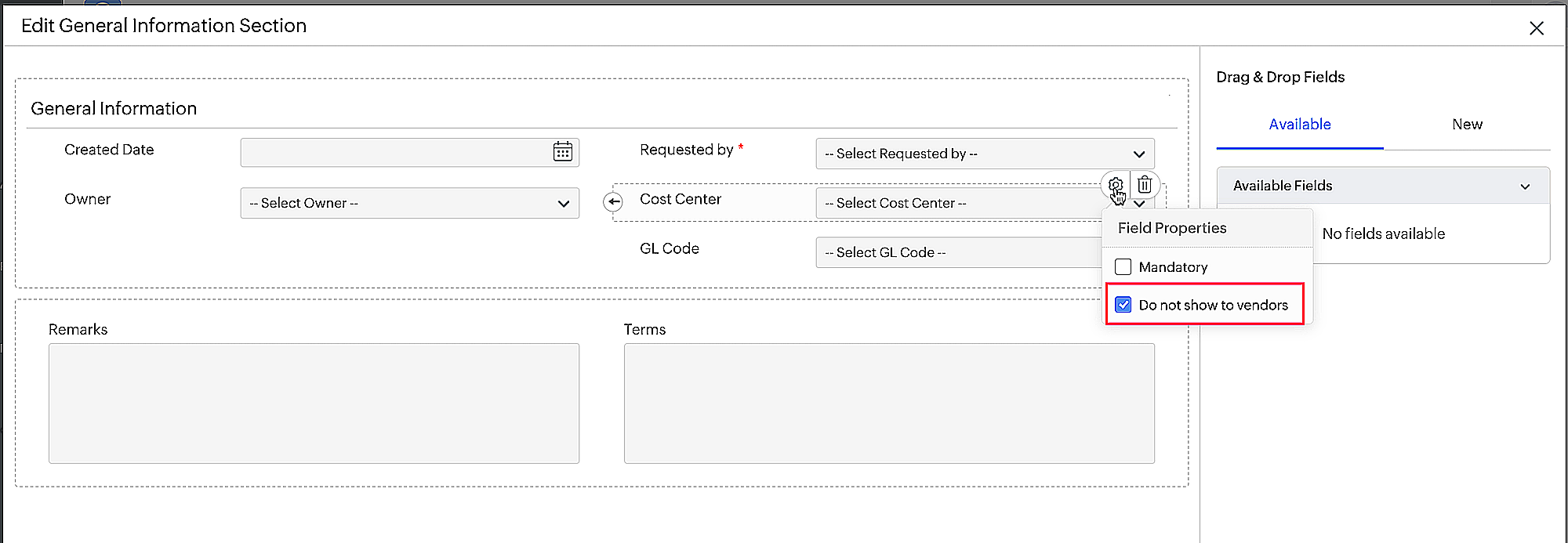Click the Field Properties popup header

(1172, 228)
